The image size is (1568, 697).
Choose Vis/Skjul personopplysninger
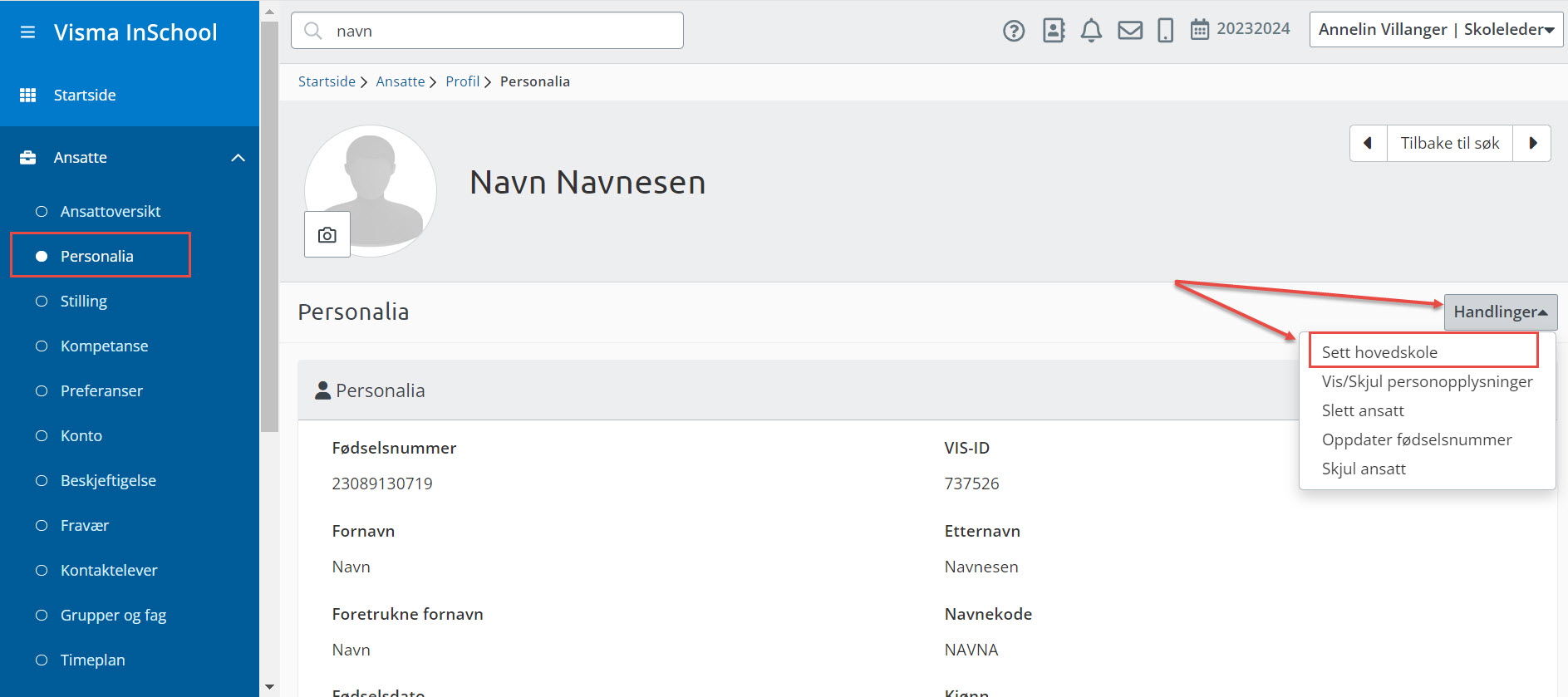point(1427,381)
